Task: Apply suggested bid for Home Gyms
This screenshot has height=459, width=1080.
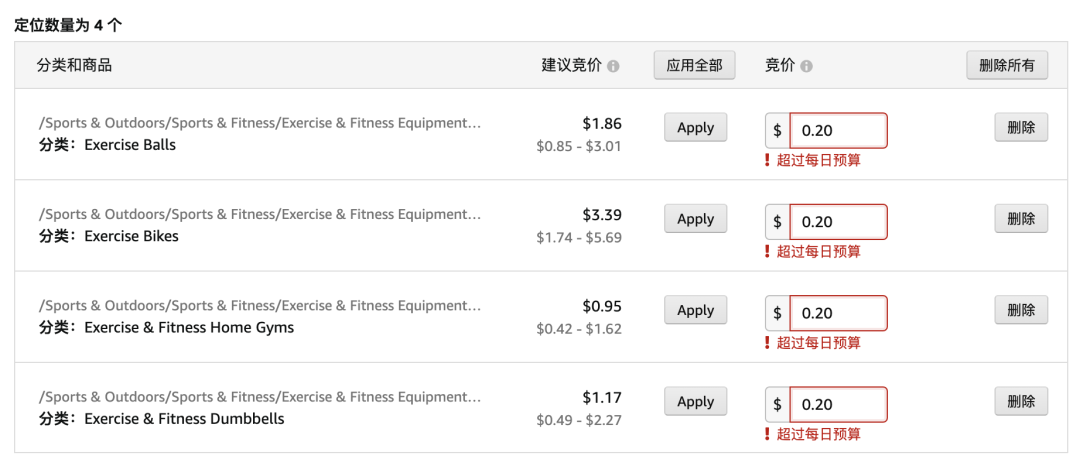Action: click(x=695, y=310)
